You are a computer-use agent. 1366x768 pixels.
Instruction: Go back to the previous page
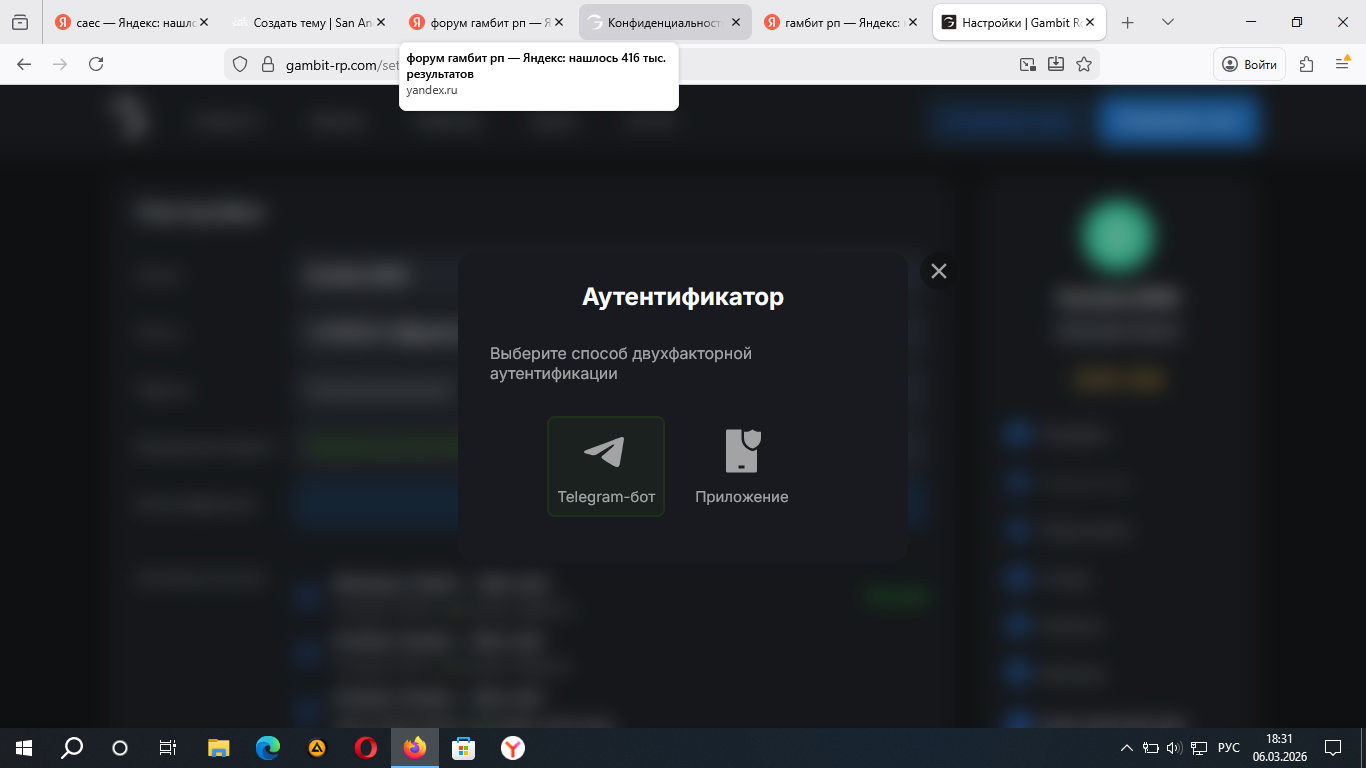pos(24,64)
